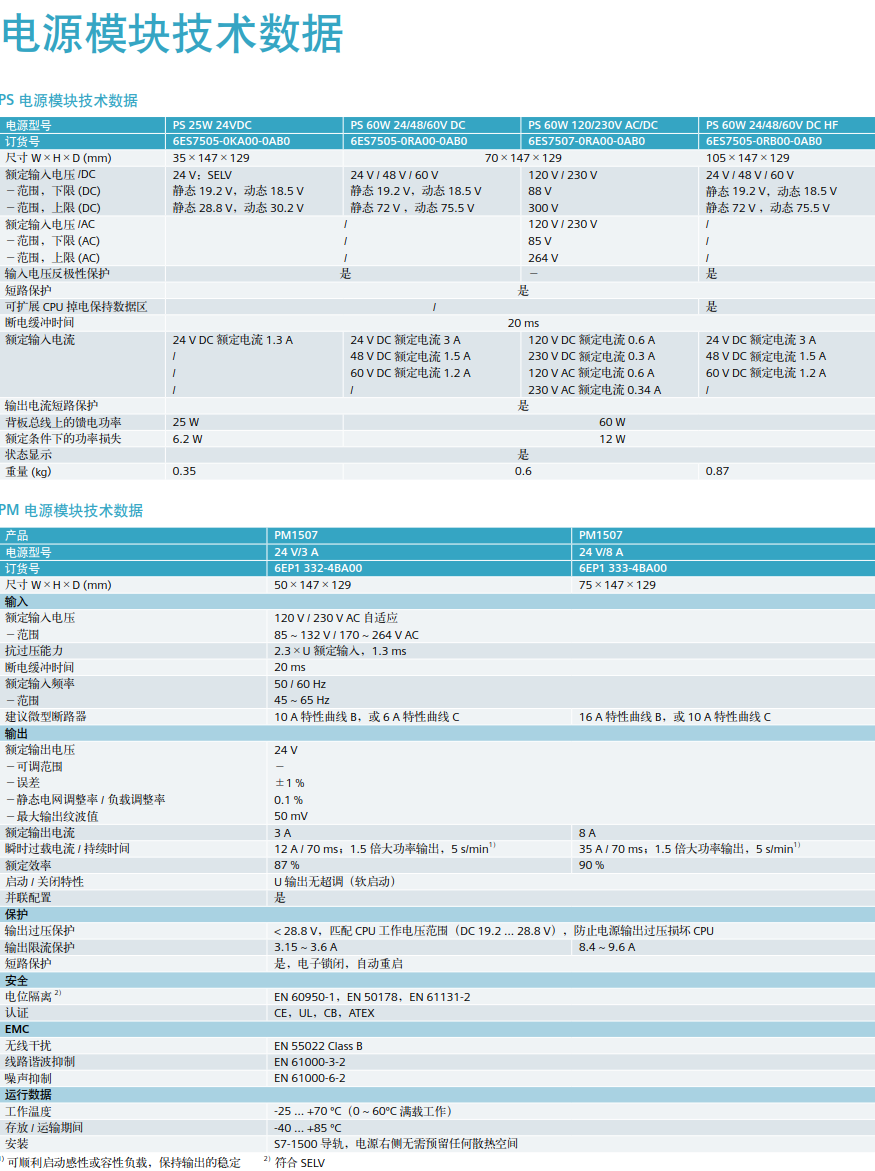The image size is (875, 1171).
Task: Click the "输入电压反极性保护" row label
Action: (x=57, y=274)
